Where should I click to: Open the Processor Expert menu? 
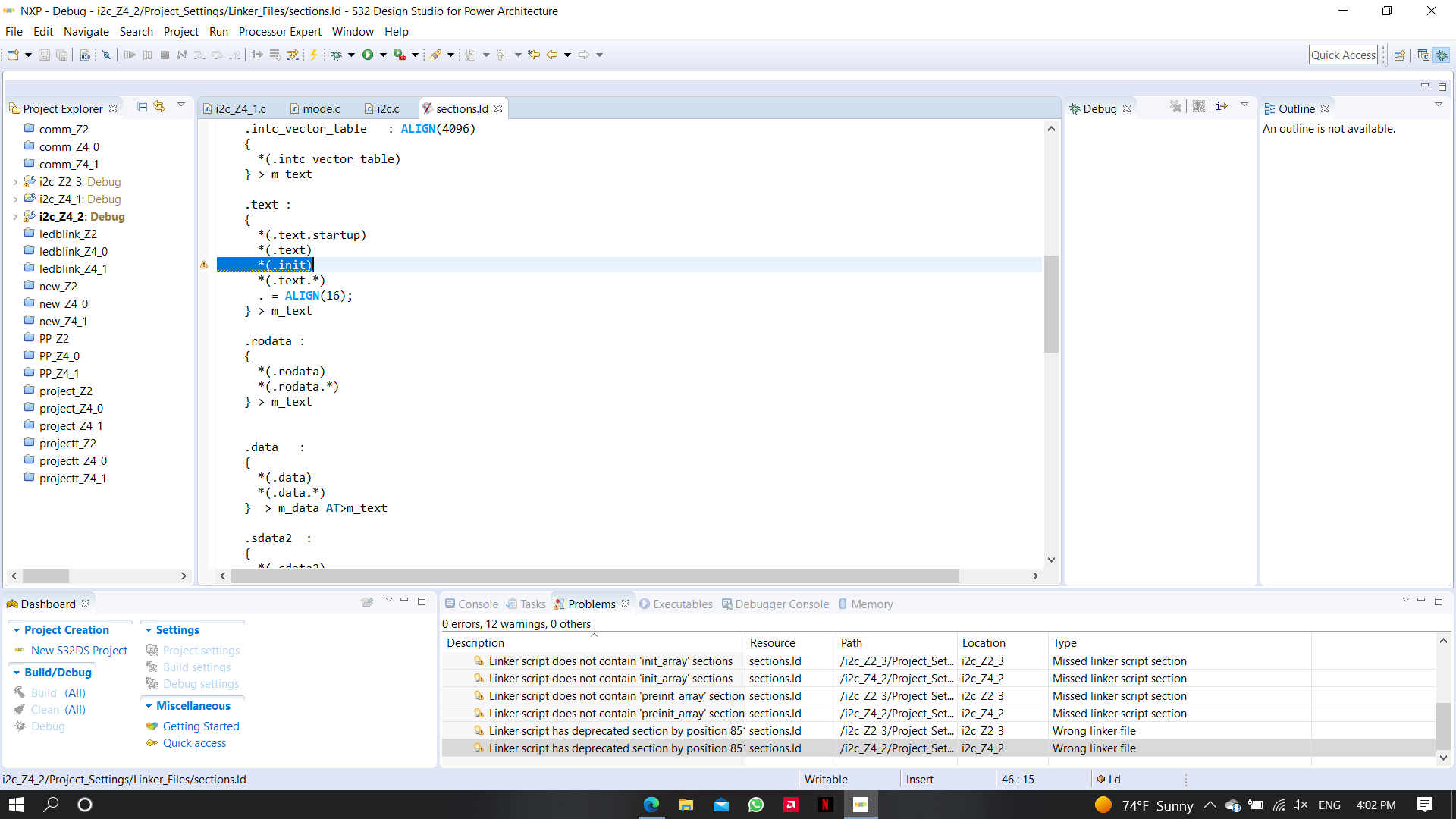(x=280, y=32)
